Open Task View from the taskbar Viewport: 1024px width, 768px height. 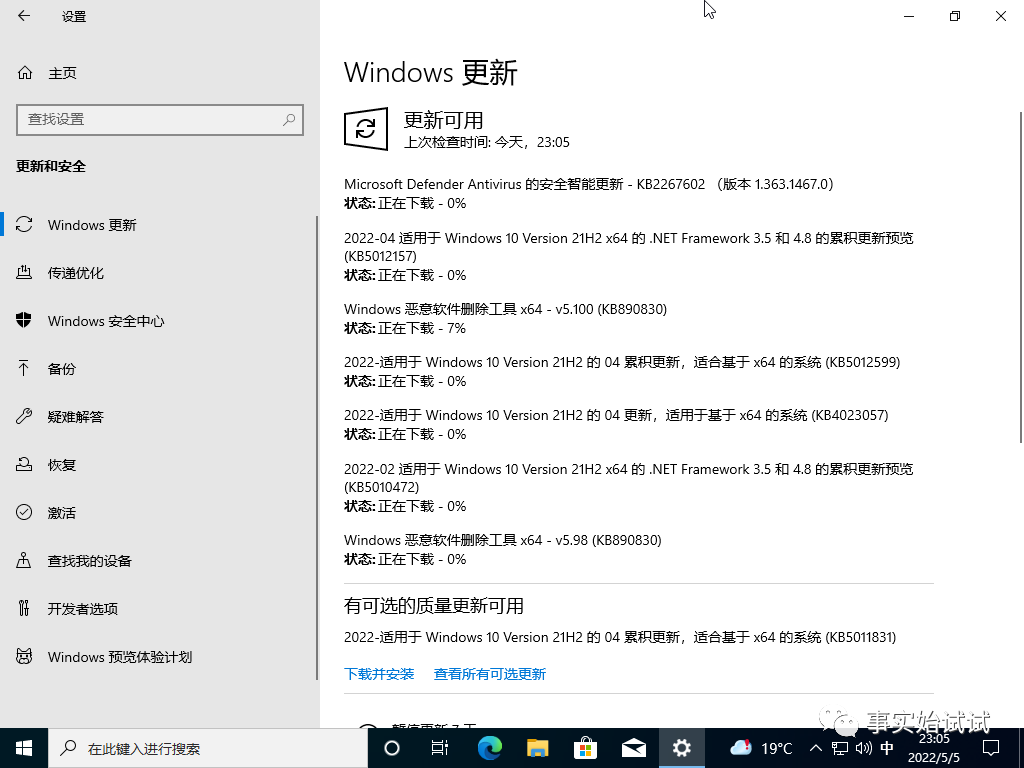point(440,748)
